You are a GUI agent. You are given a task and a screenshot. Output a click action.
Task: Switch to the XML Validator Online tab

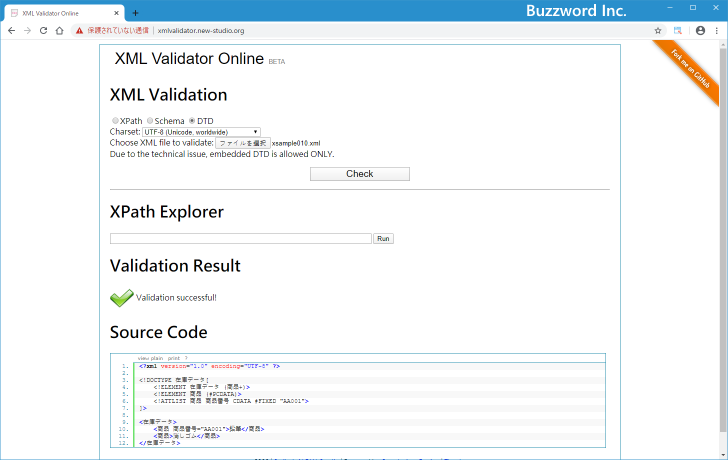[x=60, y=12]
